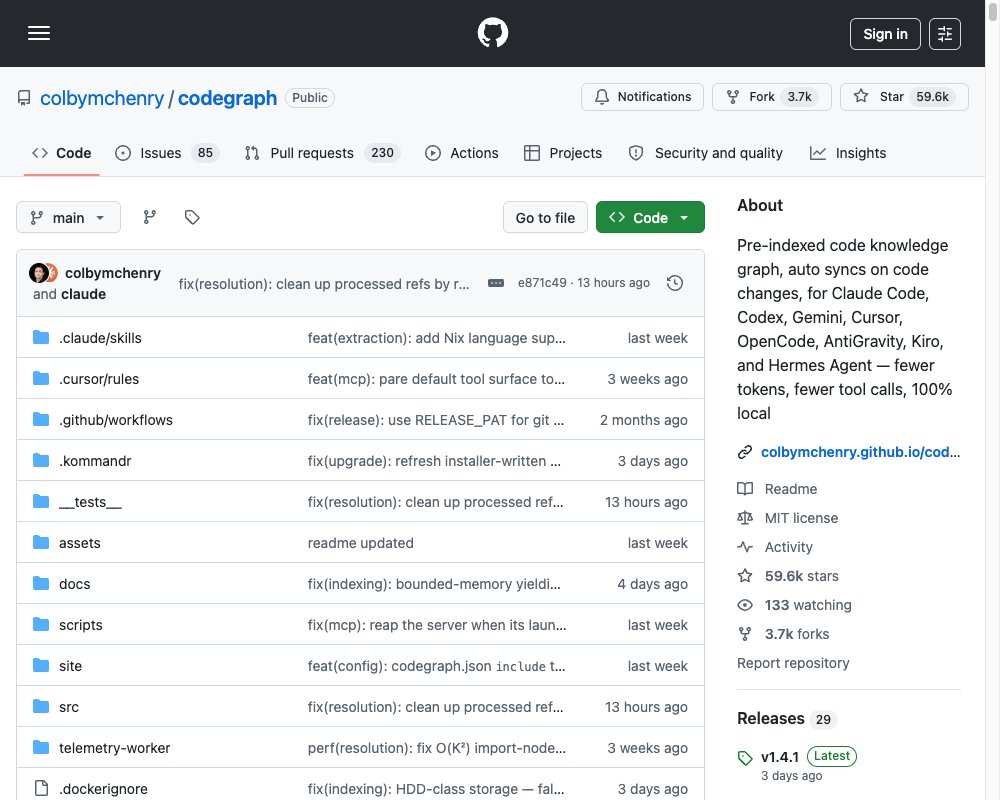Click the .claude/skills folder icon
Screen dimensions: 1000x800
point(41,337)
